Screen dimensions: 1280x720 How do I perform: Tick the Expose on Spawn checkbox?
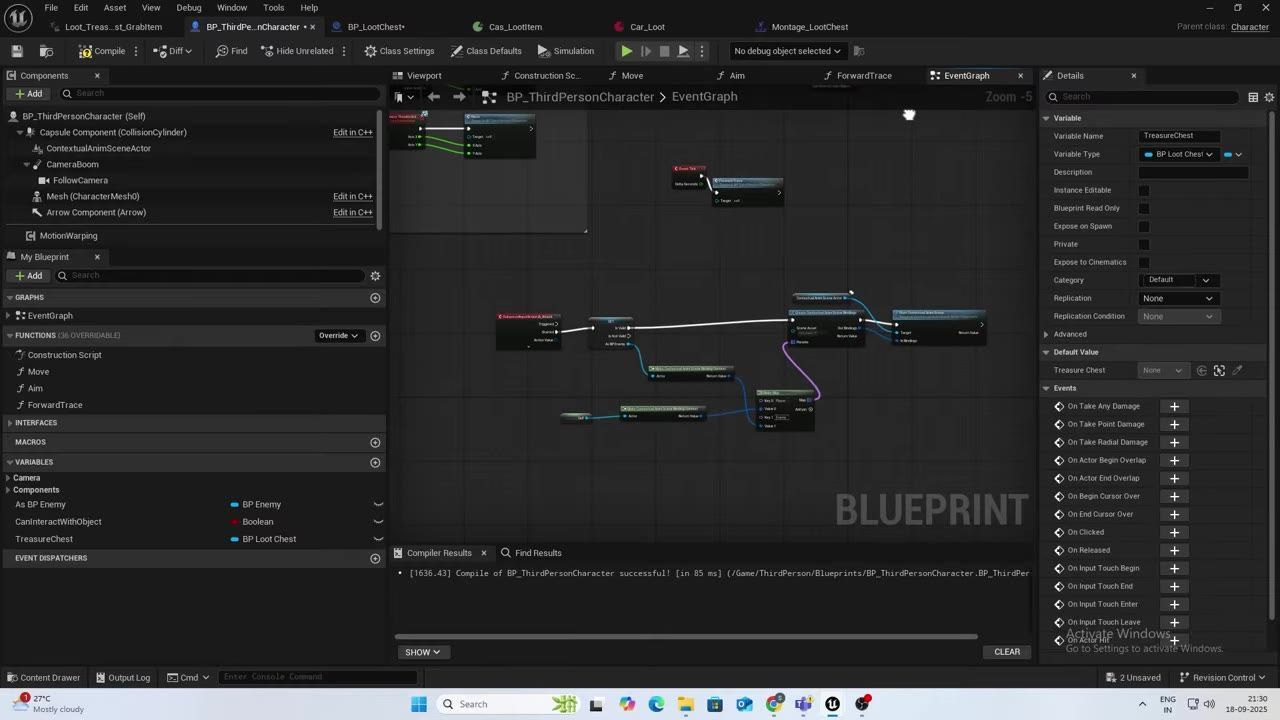click(x=1144, y=226)
